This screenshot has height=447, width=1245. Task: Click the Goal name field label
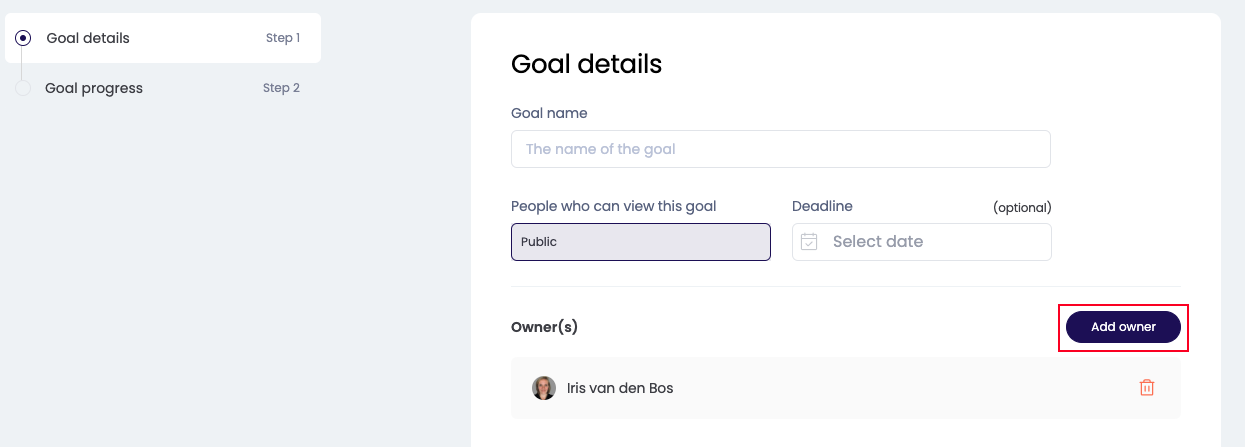click(x=549, y=113)
